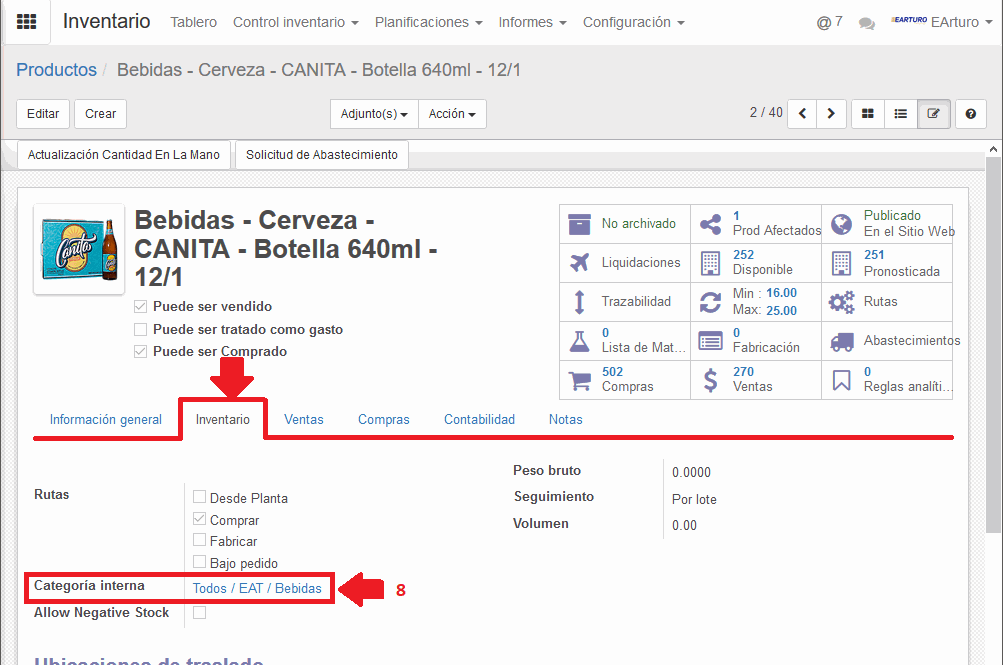Screen dimensions: 1003x665
Task: Toggle Desde Planta route checkbox
Action: (x=200, y=497)
